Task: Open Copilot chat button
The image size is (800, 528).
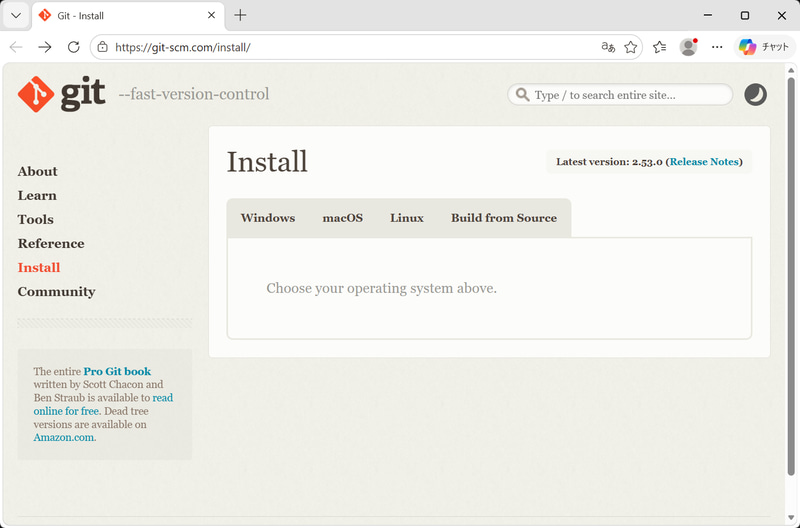Action: 764,47
